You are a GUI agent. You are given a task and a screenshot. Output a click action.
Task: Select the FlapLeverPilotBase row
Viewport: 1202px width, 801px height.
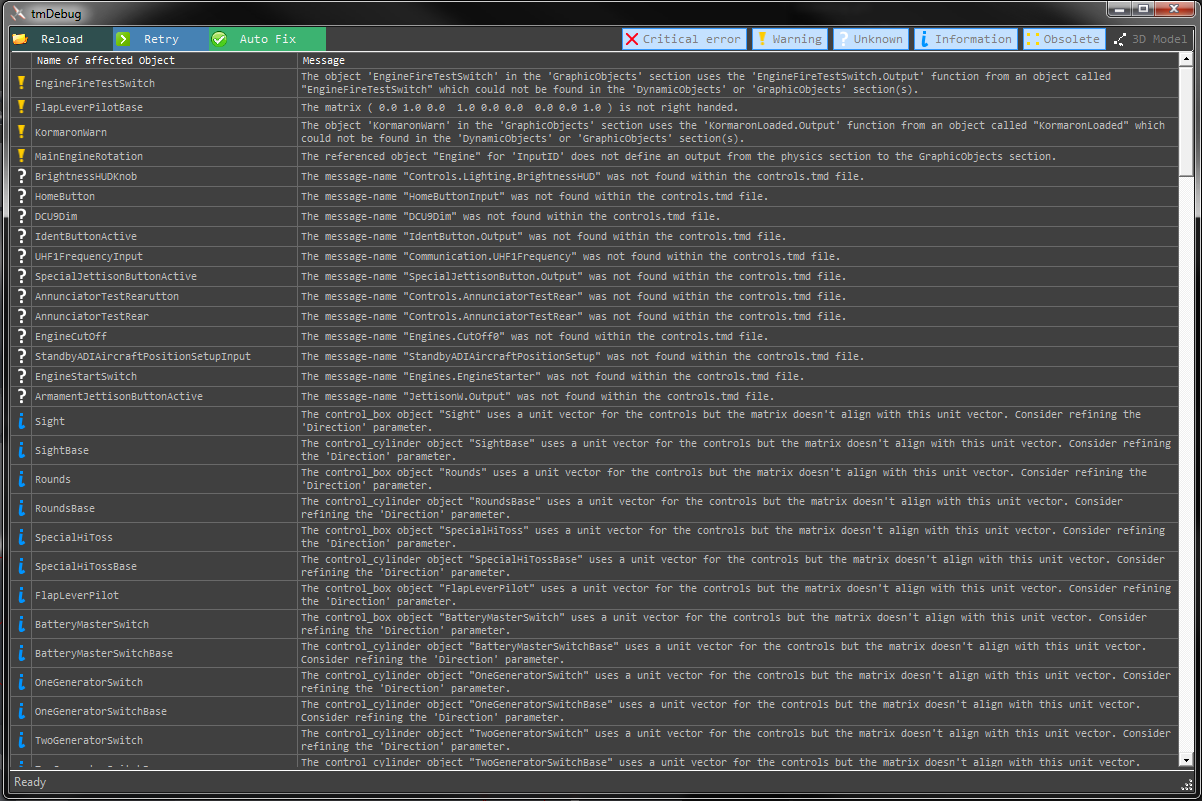[150, 107]
